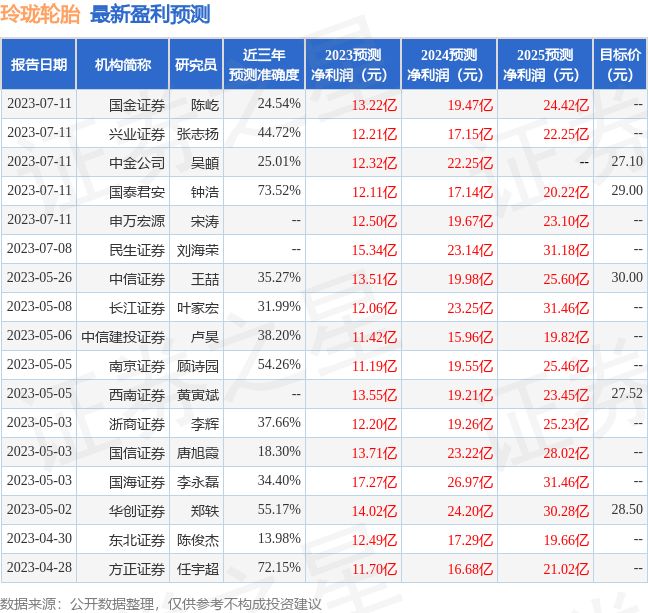The width and height of the screenshot is (648, 613).
Task: Click analyst name 卢昊
Action: point(205,337)
